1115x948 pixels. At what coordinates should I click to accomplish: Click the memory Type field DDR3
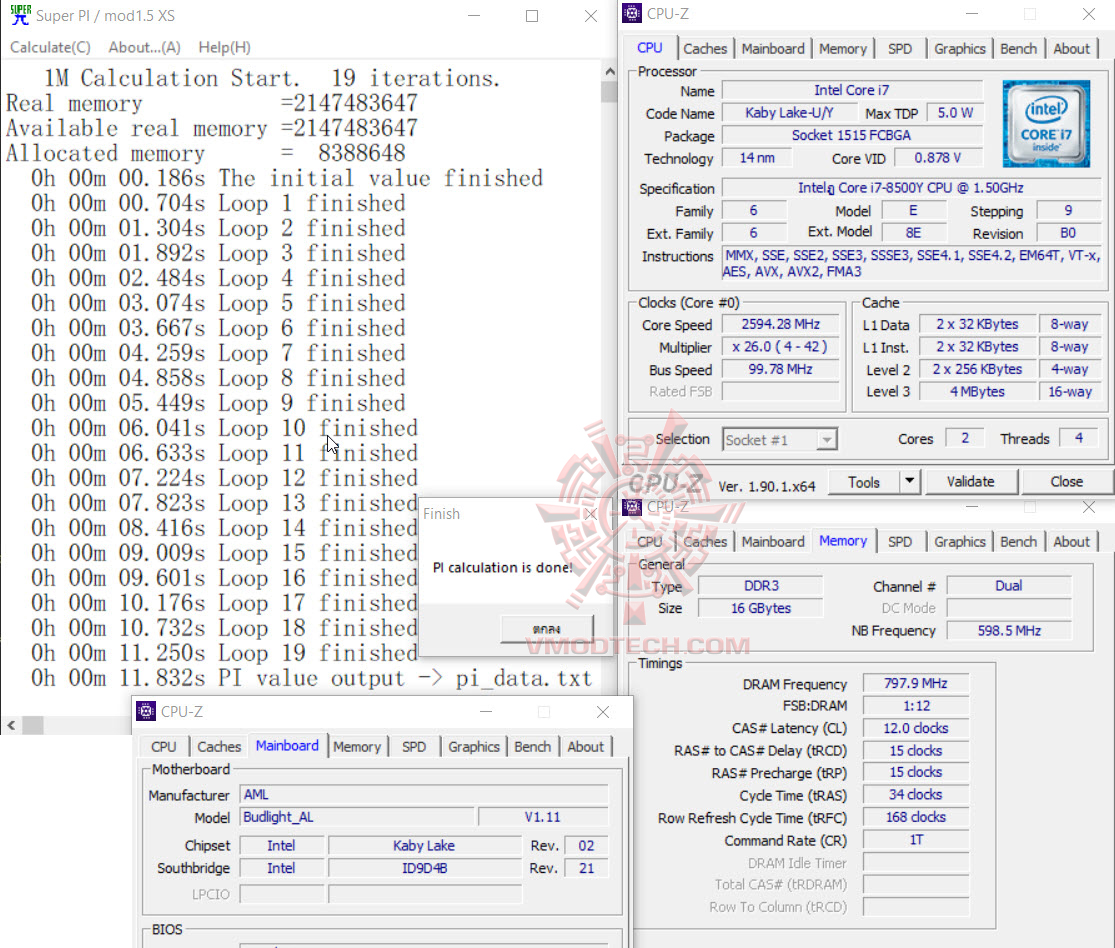pyautogui.click(x=761, y=586)
